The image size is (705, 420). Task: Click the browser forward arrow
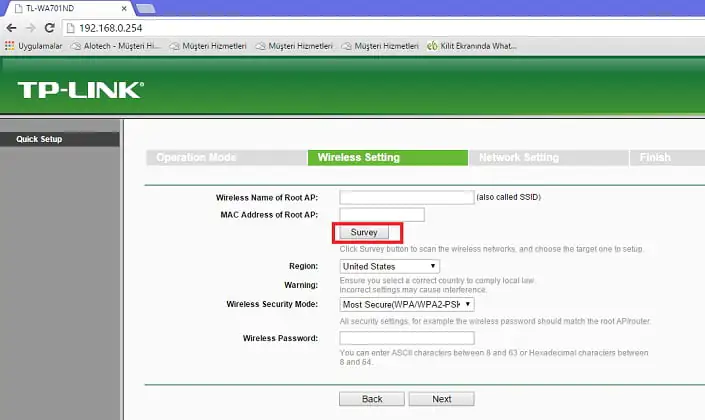click(x=31, y=28)
